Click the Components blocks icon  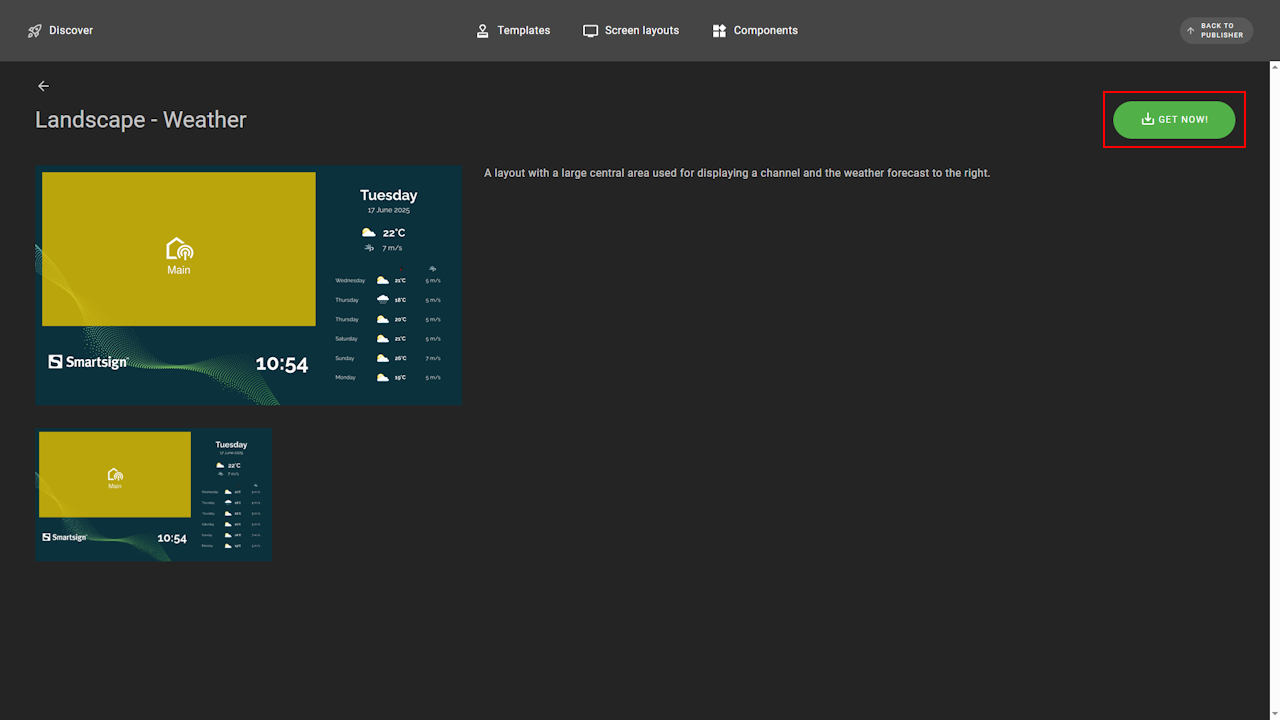(719, 31)
